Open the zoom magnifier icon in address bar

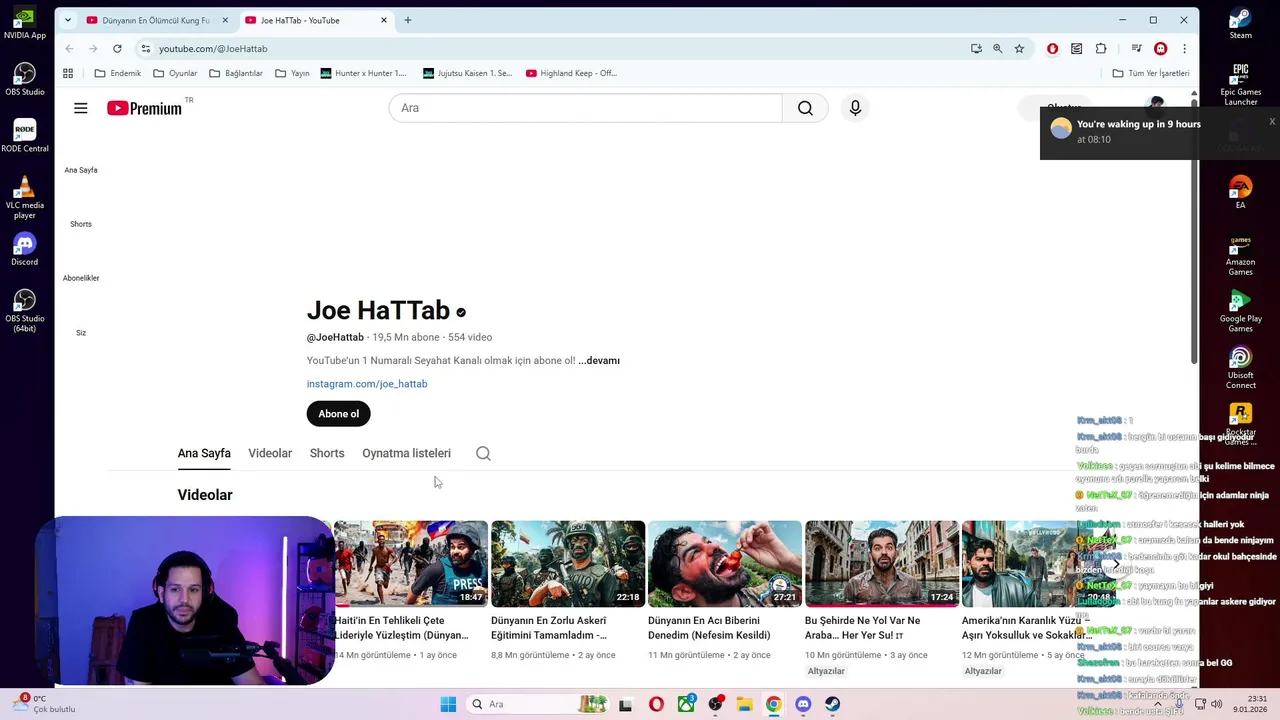coord(997,48)
